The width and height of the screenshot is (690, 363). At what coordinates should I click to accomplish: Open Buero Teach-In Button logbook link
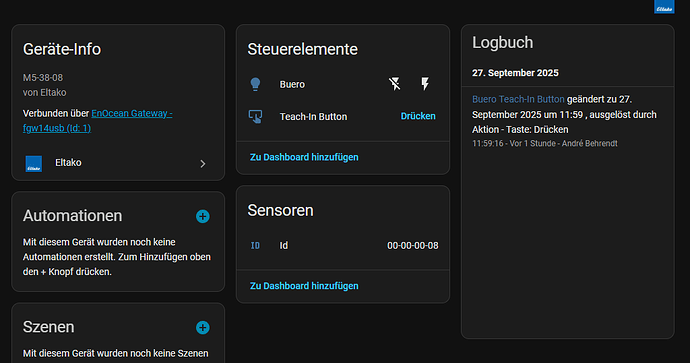click(518, 99)
